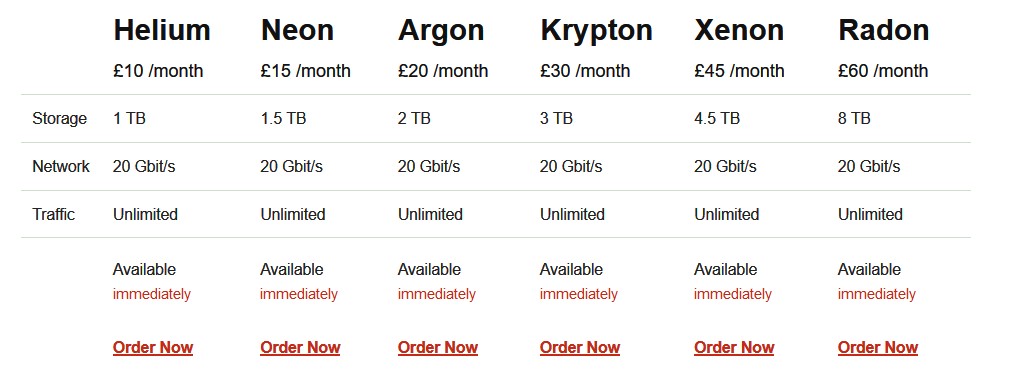Select the Radon plan heading
The width and height of the screenshot is (1019, 381).
tap(884, 31)
